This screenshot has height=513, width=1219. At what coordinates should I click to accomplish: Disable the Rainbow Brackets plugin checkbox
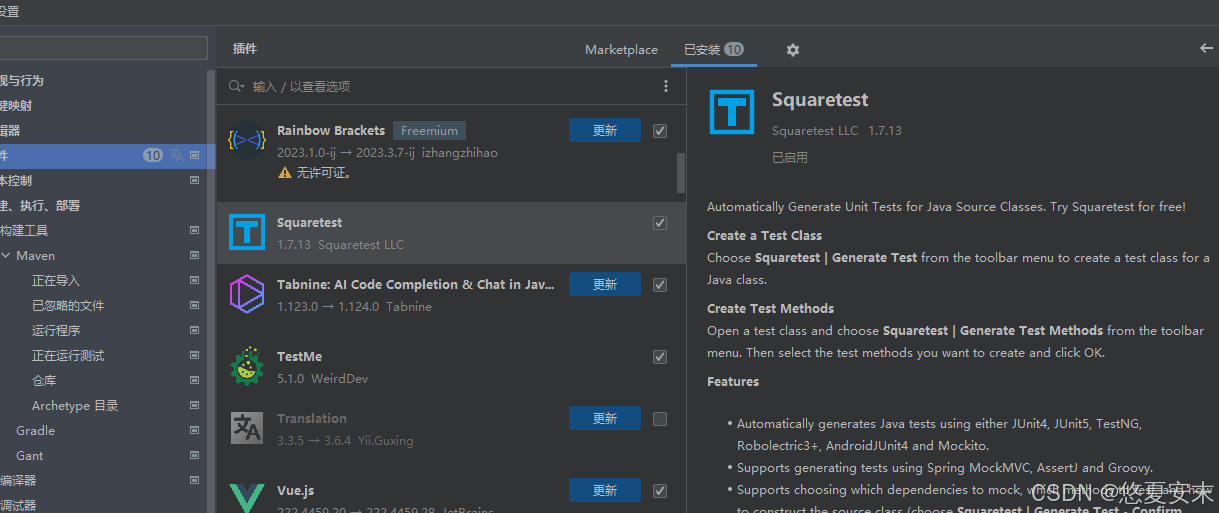point(660,131)
